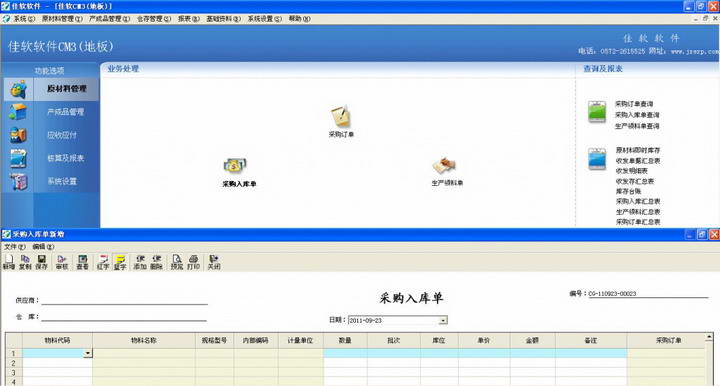Click the blue report icon beside 原材料即时库存
Image resolution: width=720 pixels, height=386 pixels.
pos(597,159)
